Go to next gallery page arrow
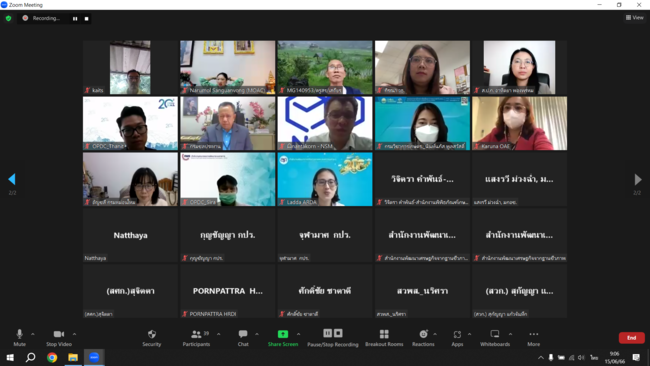650x366 pixels. 638,179
